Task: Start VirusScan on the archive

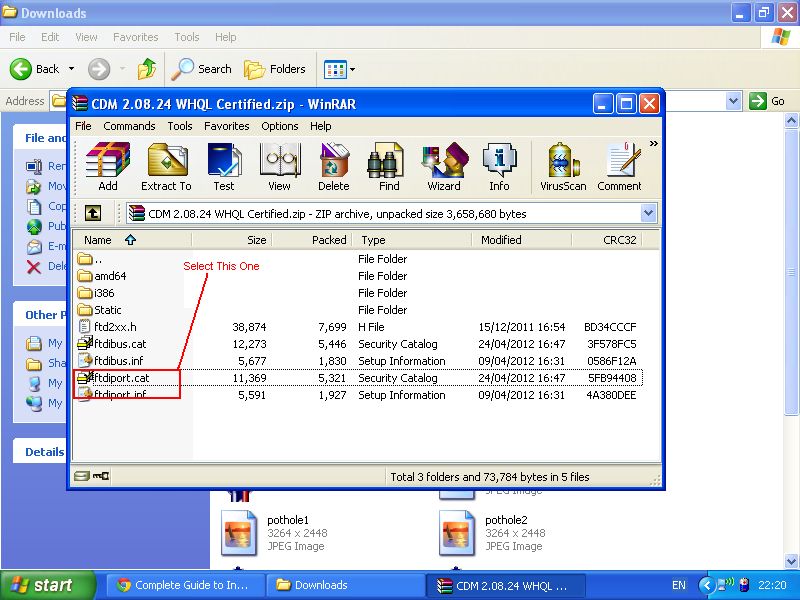Action: coord(563,167)
